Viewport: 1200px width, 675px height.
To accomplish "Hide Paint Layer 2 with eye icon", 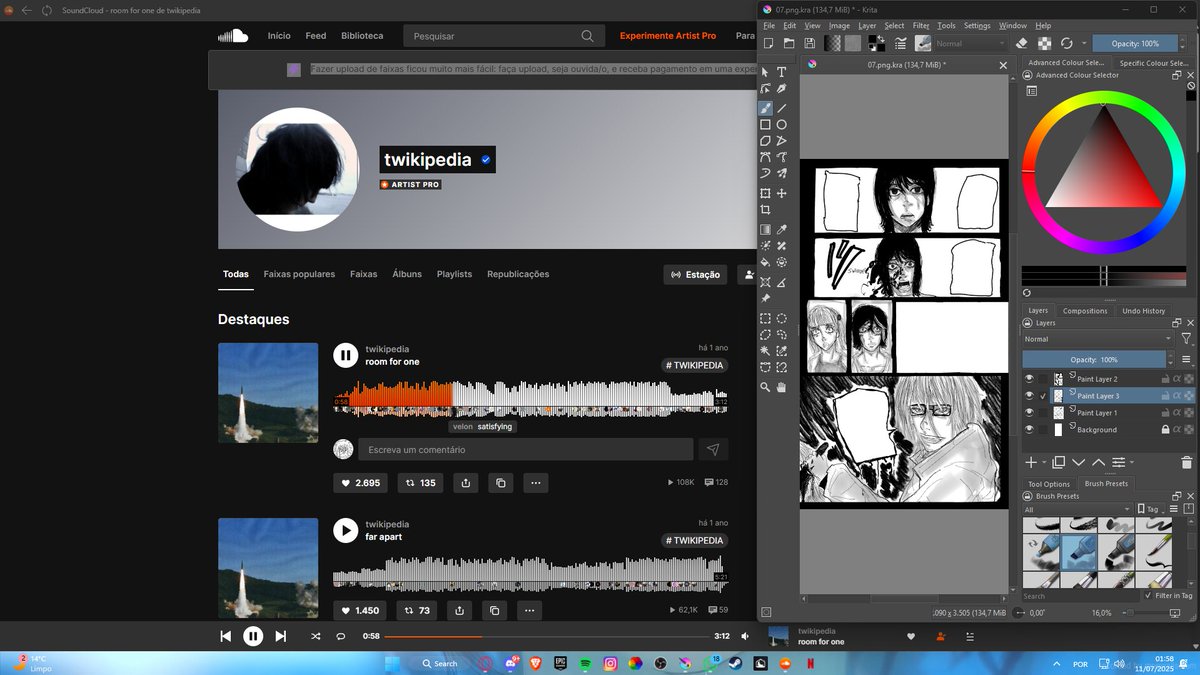I will pos(1029,379).
